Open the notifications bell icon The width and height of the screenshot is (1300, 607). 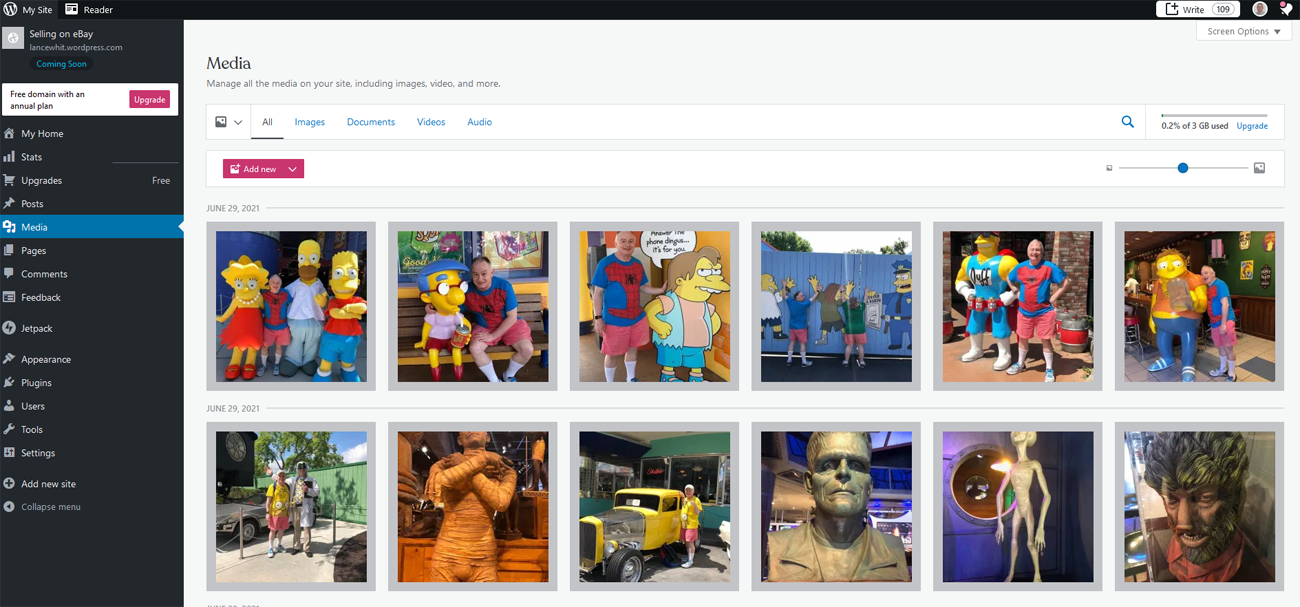pyautogui.click(x=1287, y=9)
